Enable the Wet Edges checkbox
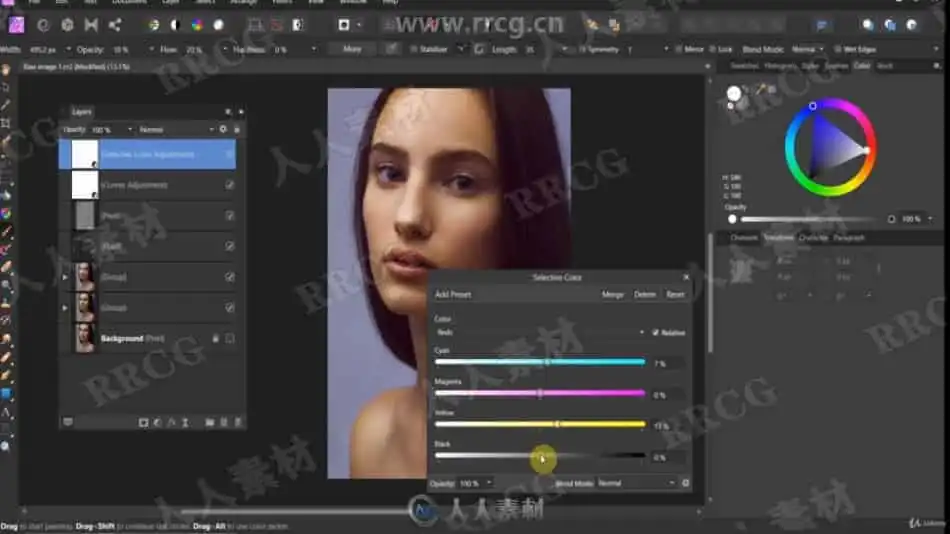This screenshot has height=534, width=950. pos(838,49)
